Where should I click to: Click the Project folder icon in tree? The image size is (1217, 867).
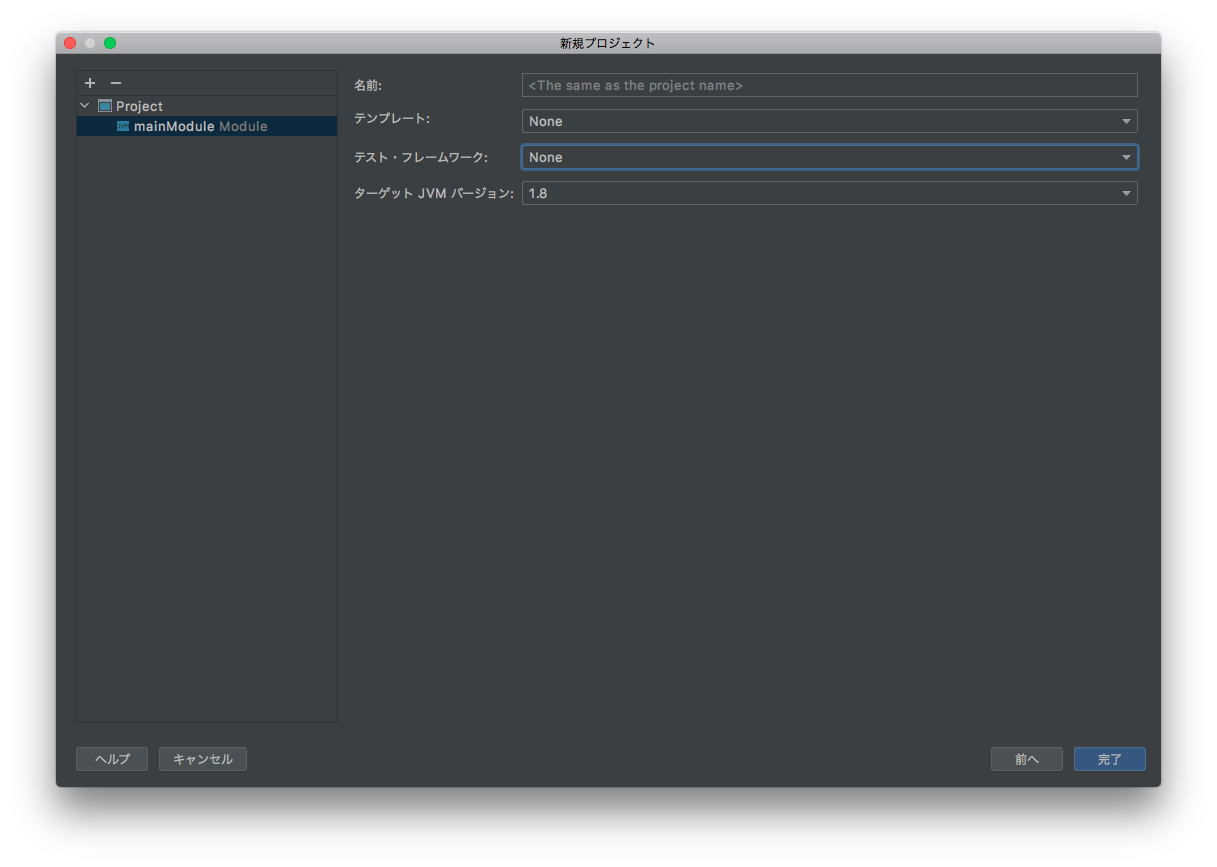[105, 106]
